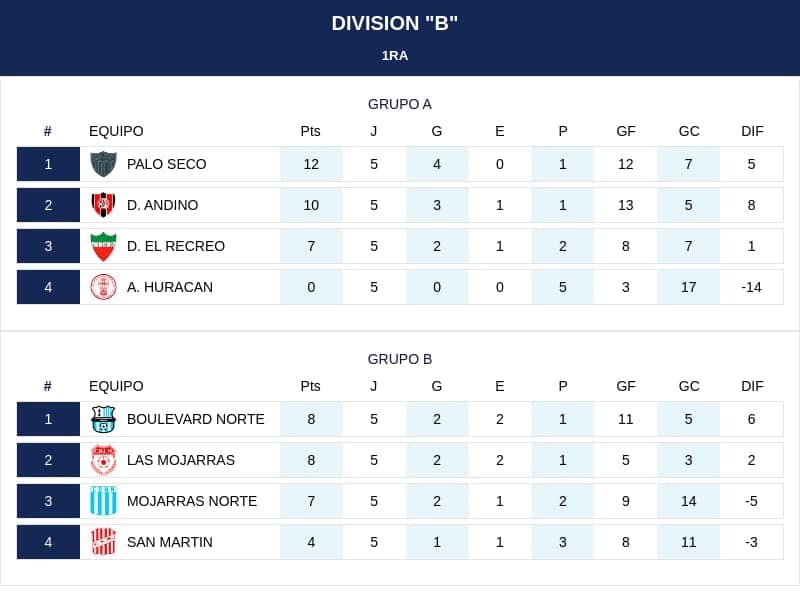The width and height of the screenshot is (800, 610).
Task: Select the LAS MOJARRAS team name
Action: 181,460
